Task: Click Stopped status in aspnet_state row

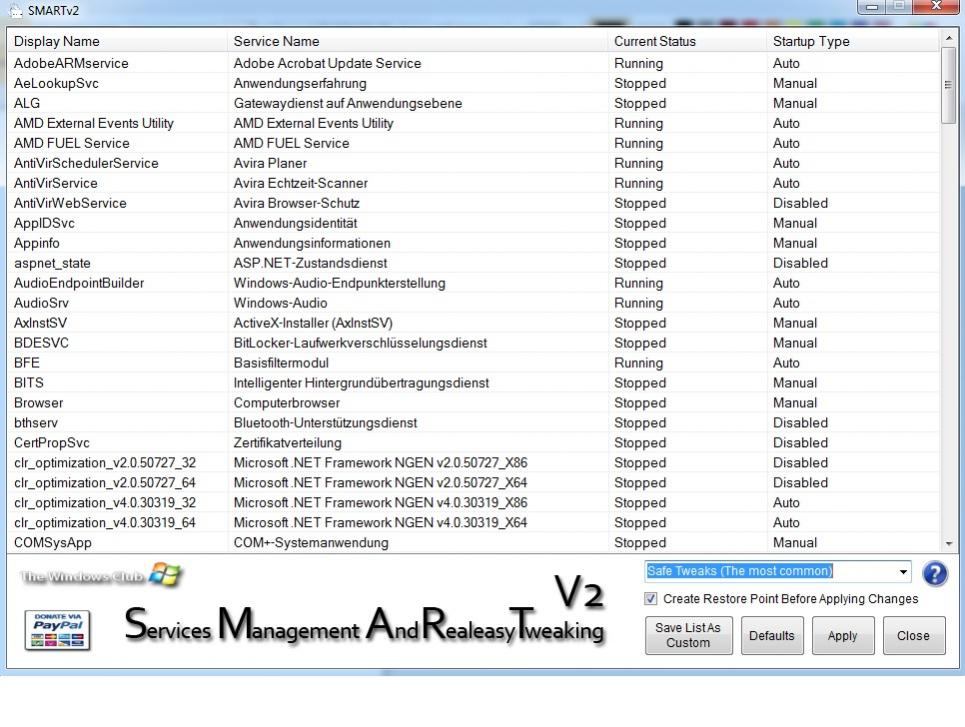Action: pos(640,263)
